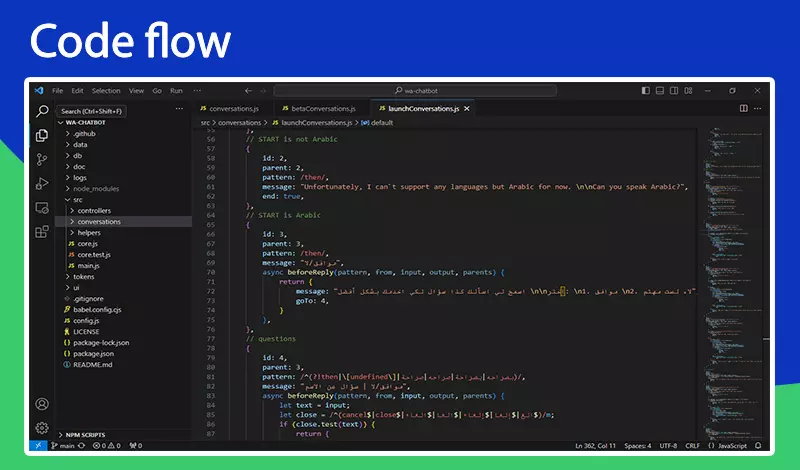Open core.test.js in the explorer
This screenshot has height=470, width=800.
pos(123,255)
